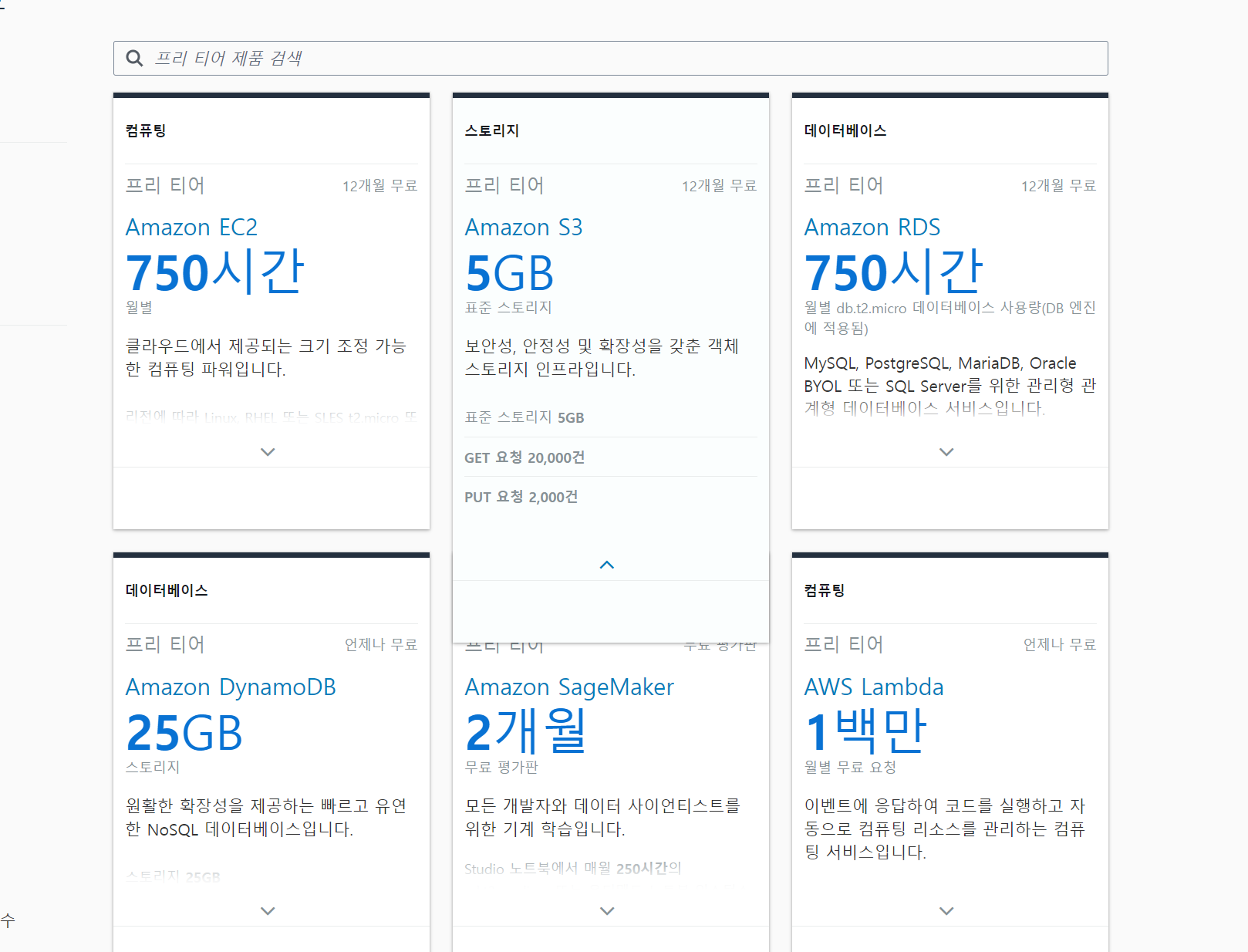Click 표준 스토리지 subtitle under 5GB
The height and width of the screenshot is (952, 1248).
(x=508, y=308)
